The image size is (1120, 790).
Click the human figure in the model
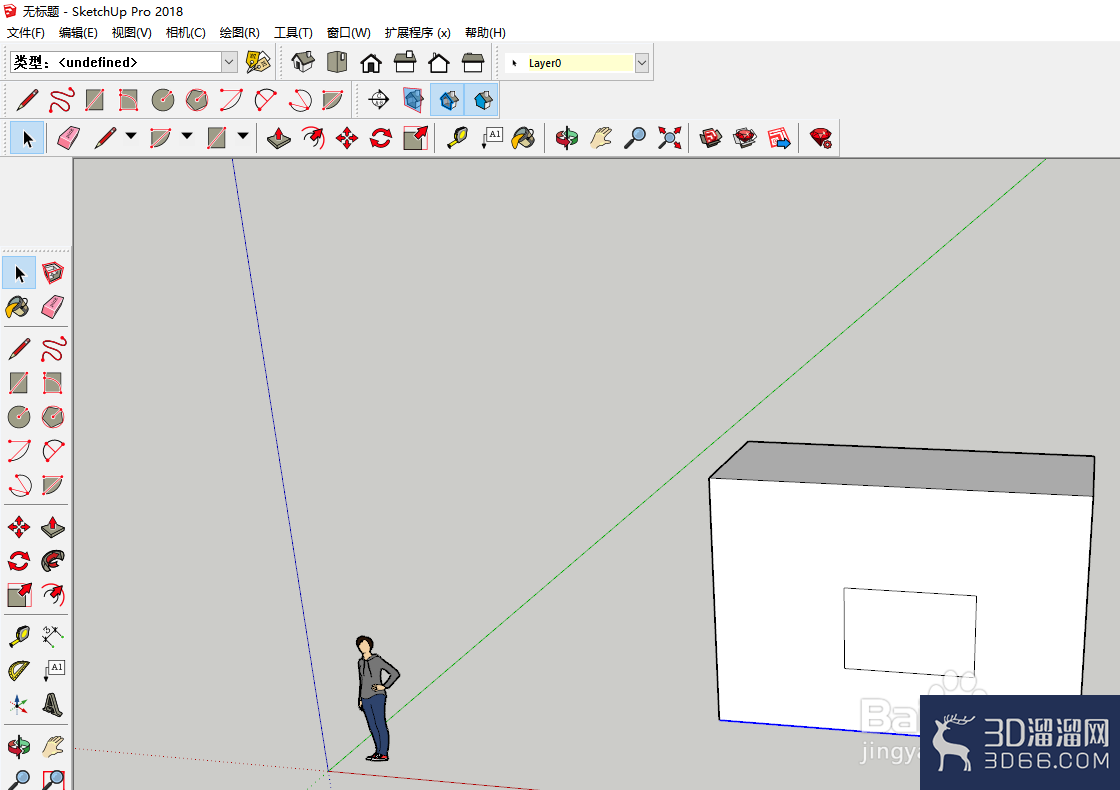pyautogui.click(x=374, y=697)
